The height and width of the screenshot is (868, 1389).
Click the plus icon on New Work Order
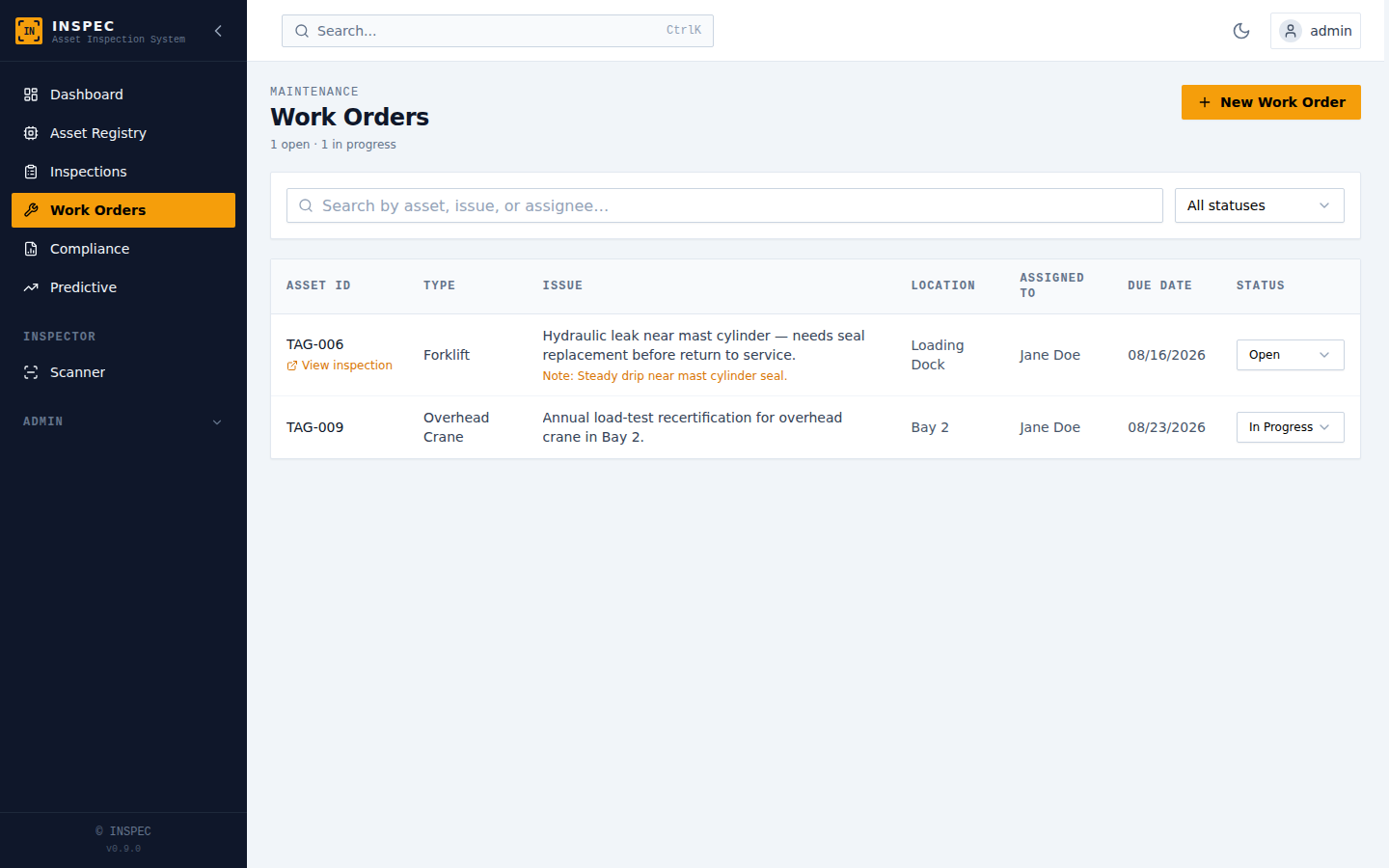click(1205, 102)
